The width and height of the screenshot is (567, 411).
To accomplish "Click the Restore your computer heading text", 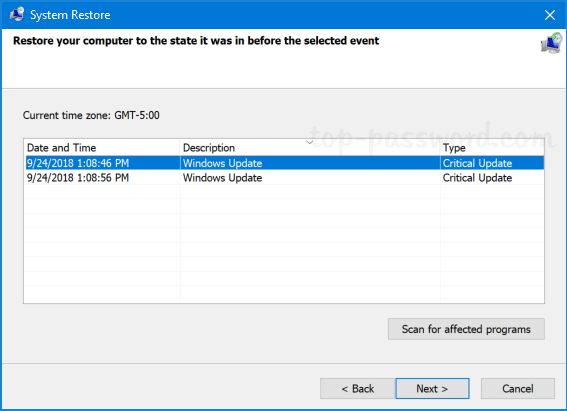I will [x=196, y=41].
